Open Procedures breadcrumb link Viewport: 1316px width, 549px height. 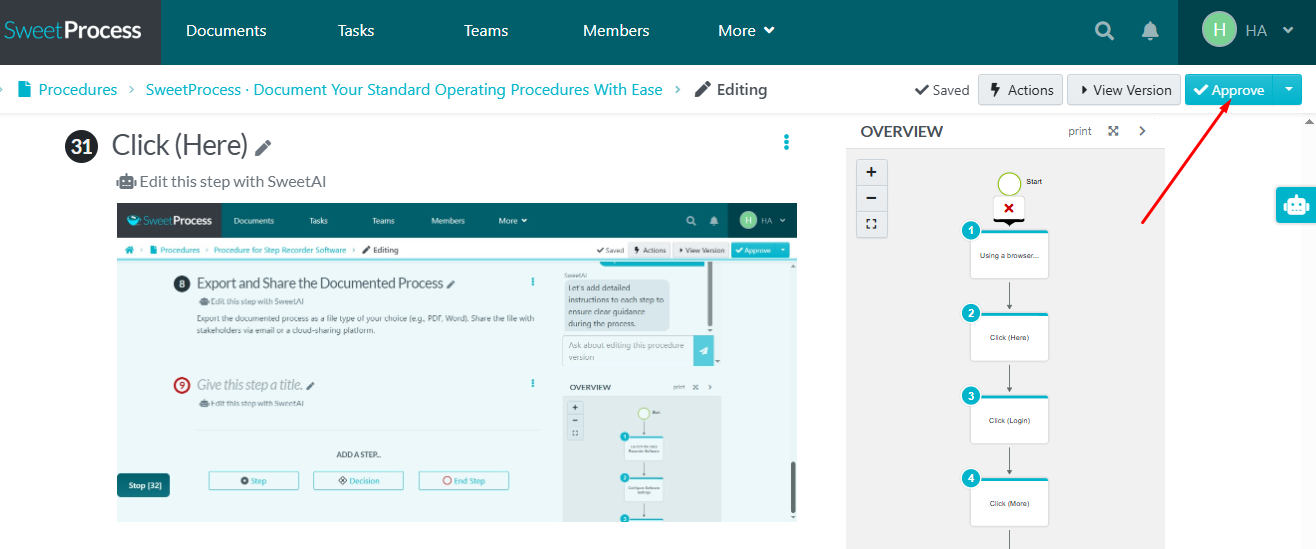coord(78,89)
